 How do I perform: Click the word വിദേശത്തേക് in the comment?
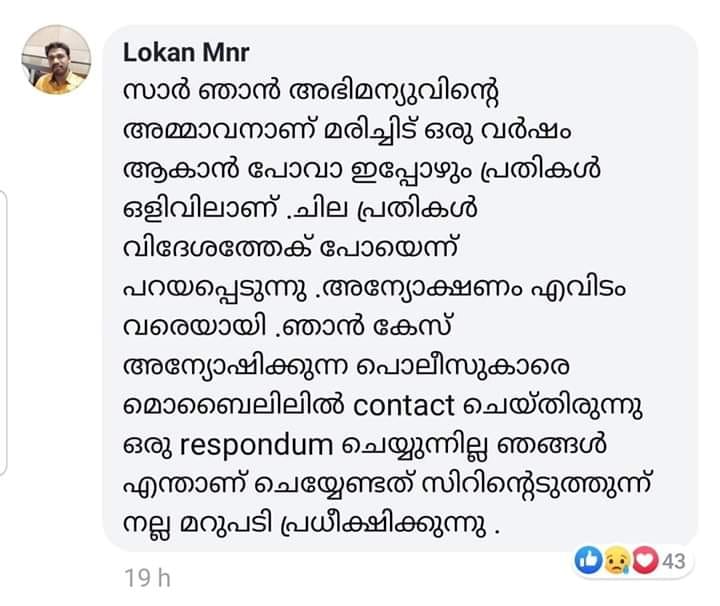point(218,249)
